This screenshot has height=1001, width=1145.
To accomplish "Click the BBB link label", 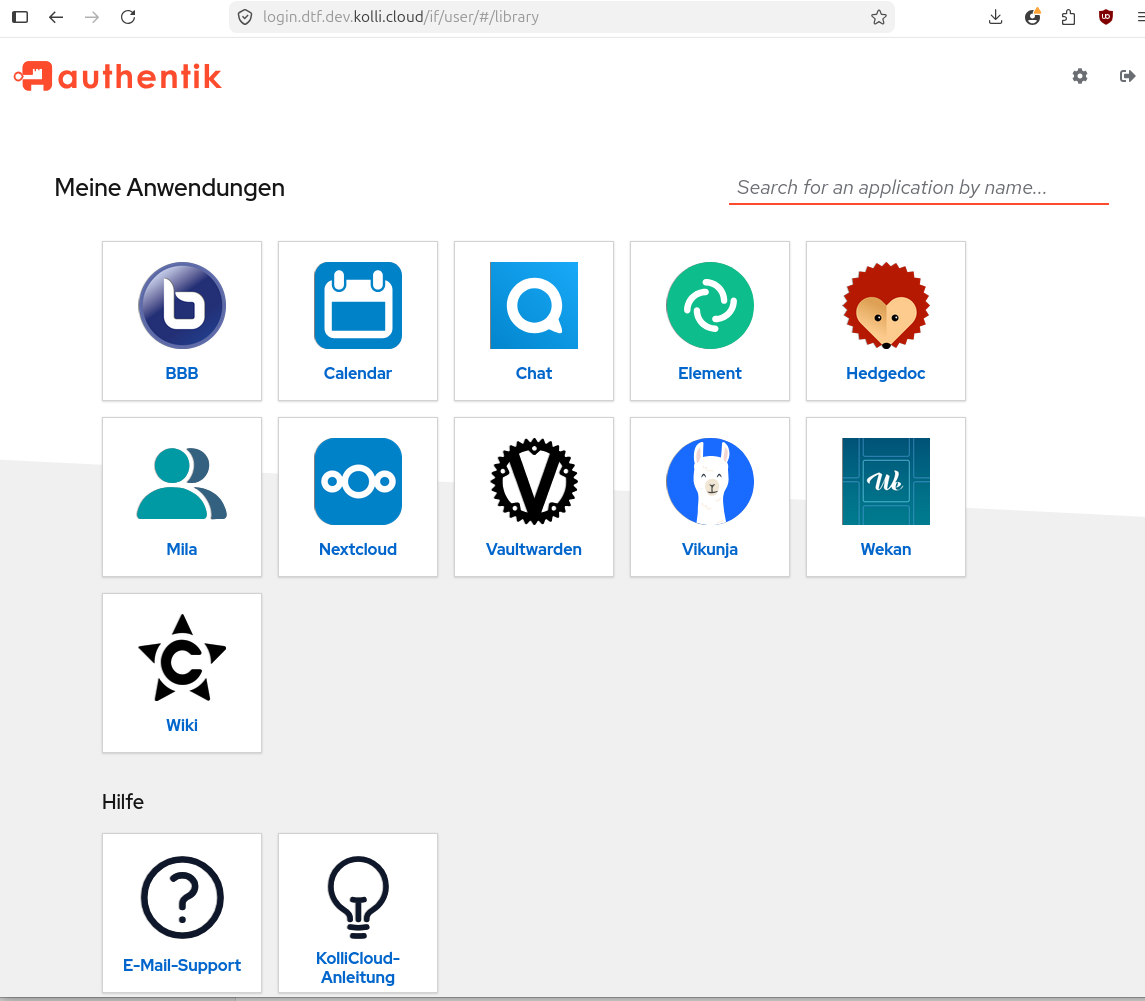I will point(182,373).
